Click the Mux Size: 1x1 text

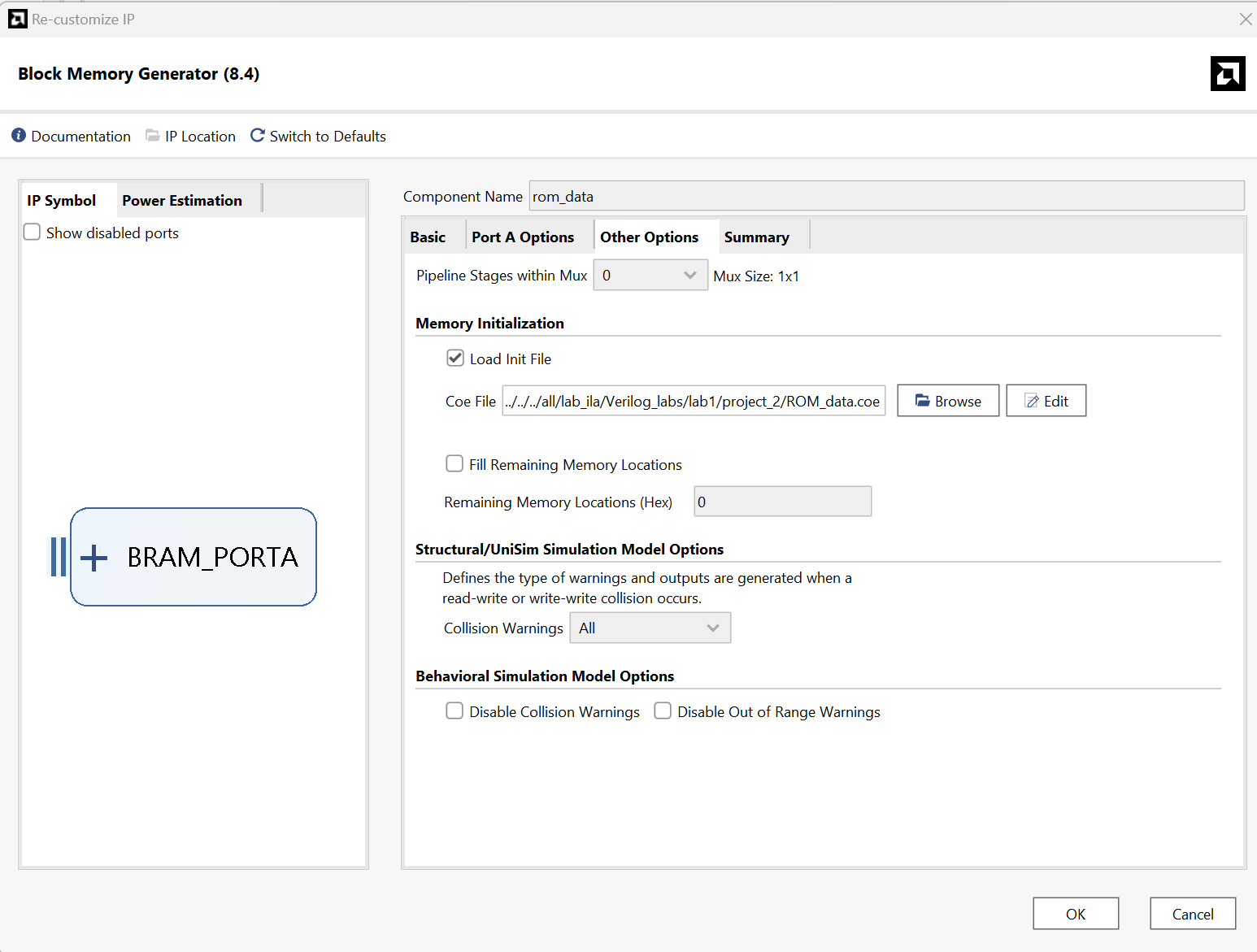pos(756,276)
